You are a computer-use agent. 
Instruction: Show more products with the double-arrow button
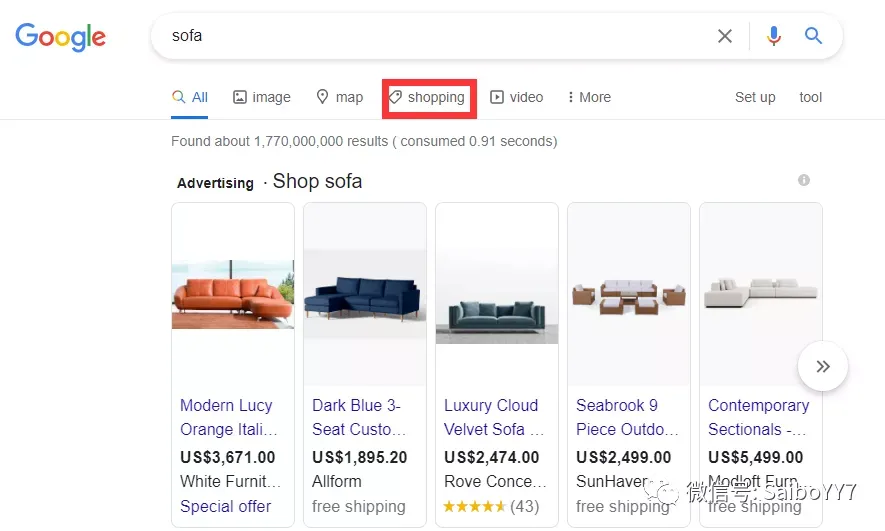(x=823, y=366)
